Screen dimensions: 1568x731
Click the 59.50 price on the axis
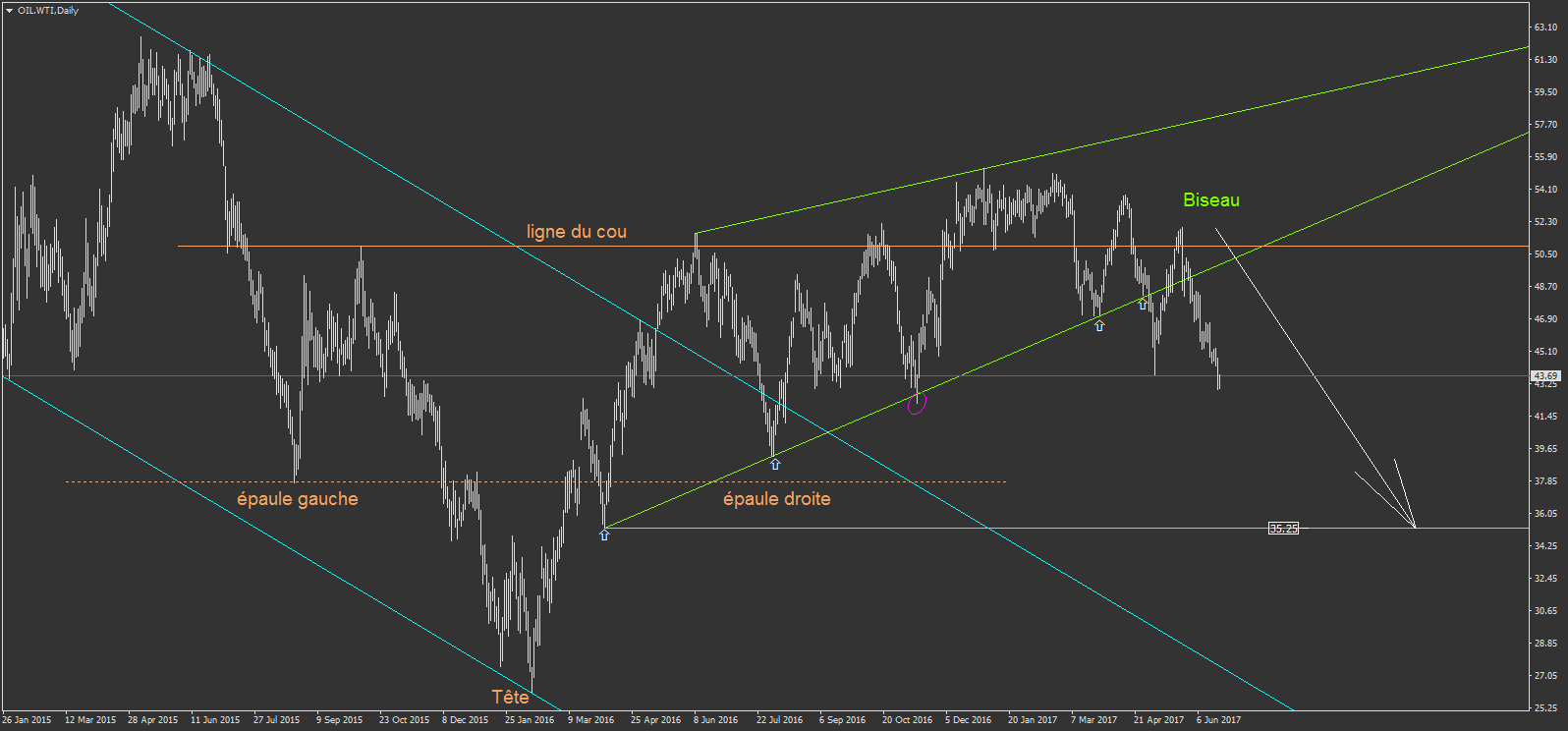(1545, 92)
